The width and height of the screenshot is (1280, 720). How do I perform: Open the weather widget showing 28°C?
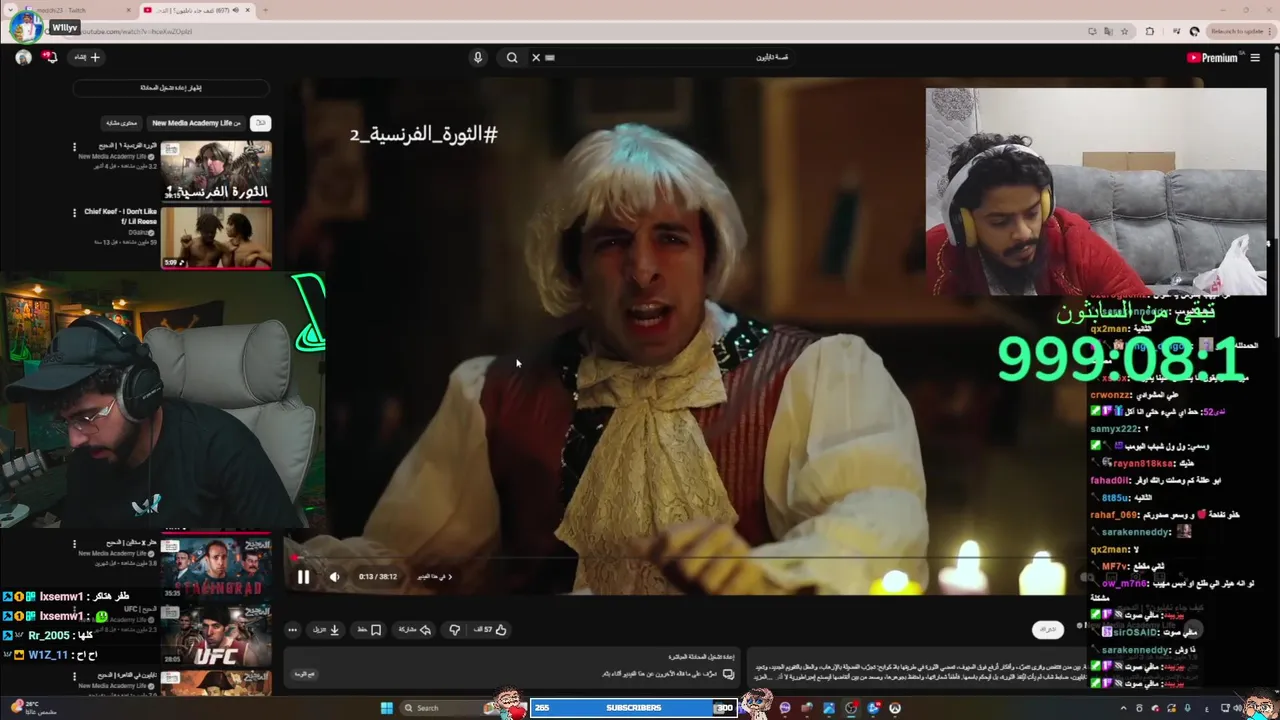(x=35, y=708)
